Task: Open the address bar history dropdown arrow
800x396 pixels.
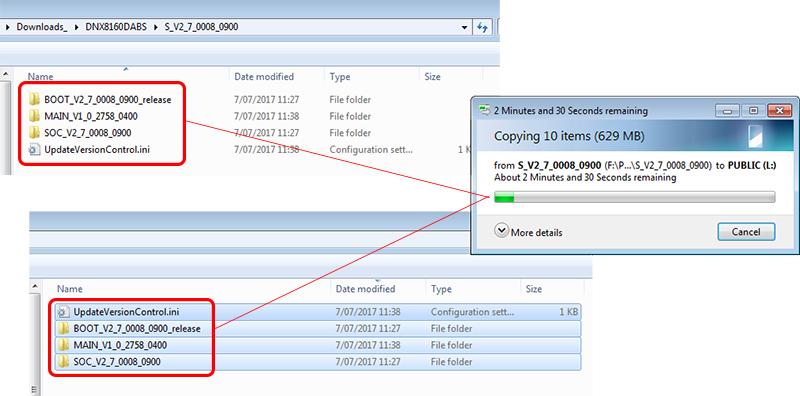Action: [x=464, y=27]
